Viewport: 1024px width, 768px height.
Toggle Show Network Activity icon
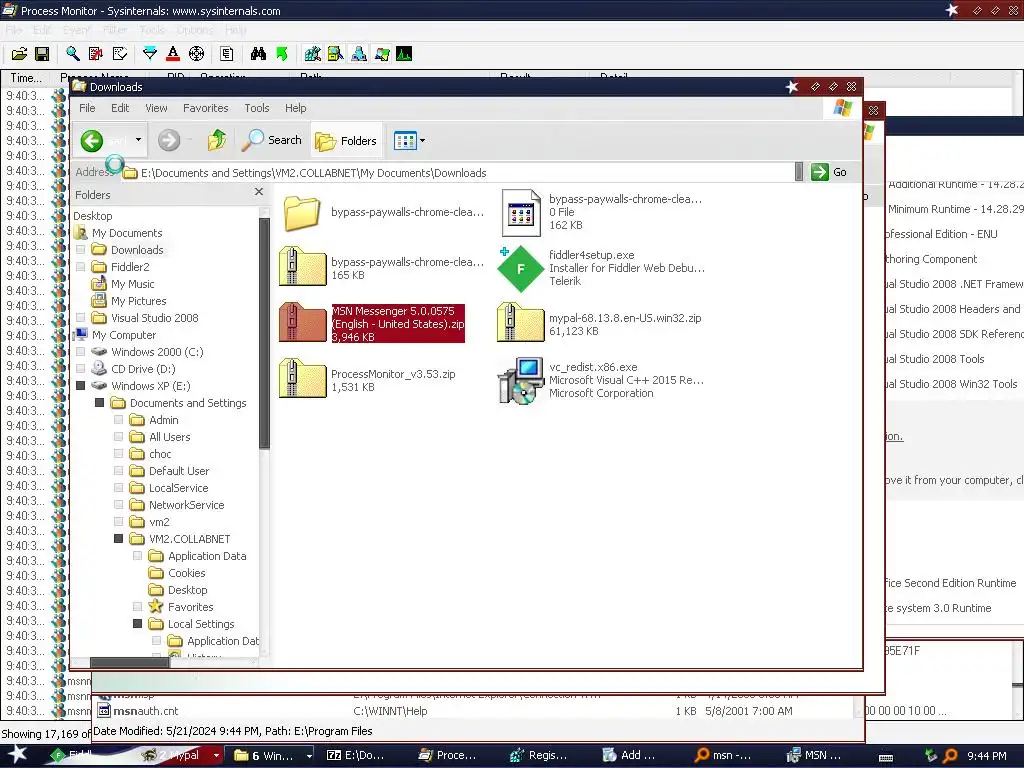coord(359,54)
